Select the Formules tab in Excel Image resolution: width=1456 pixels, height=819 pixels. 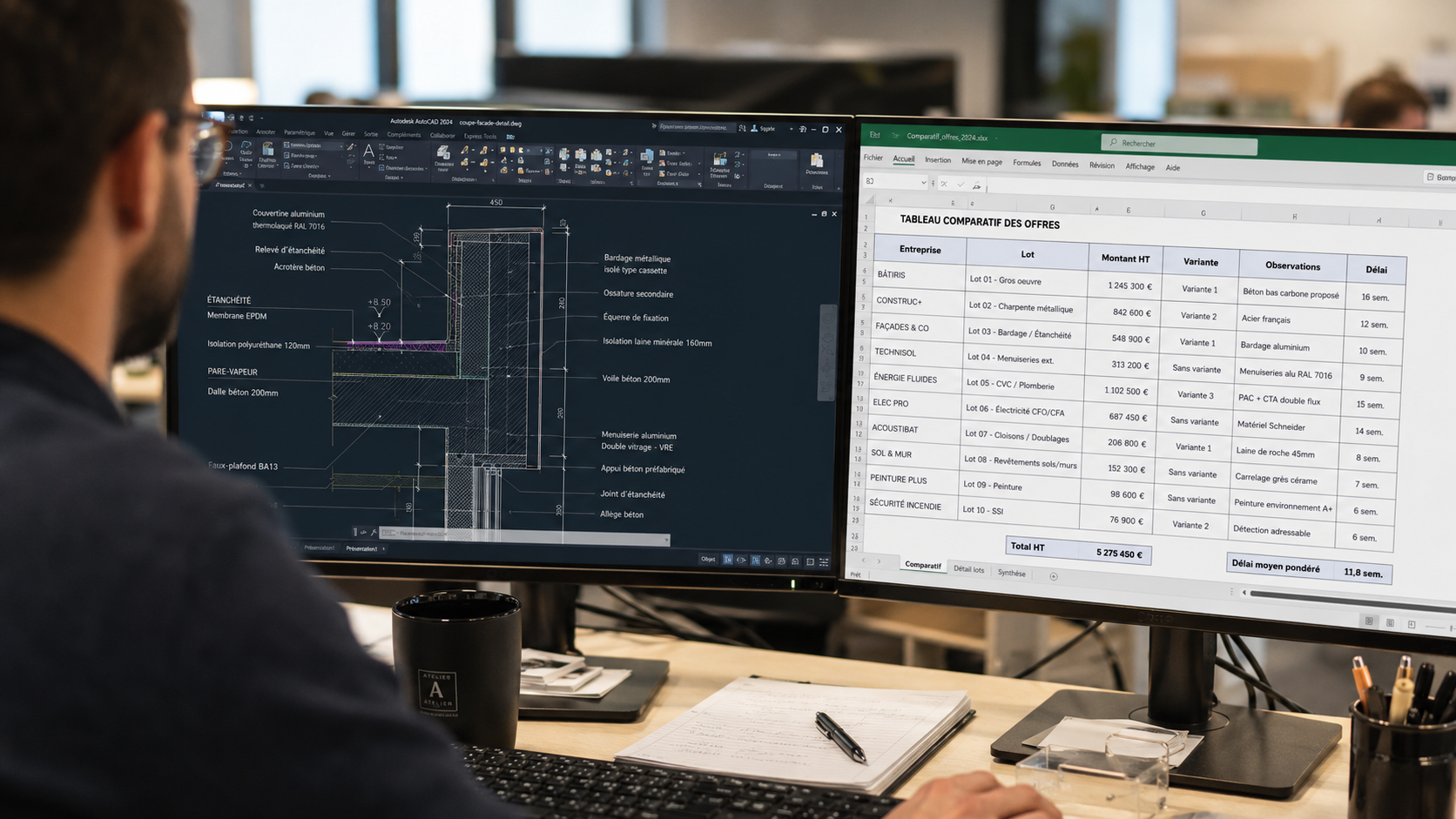pyautogui.click(x=1027, y=163)
